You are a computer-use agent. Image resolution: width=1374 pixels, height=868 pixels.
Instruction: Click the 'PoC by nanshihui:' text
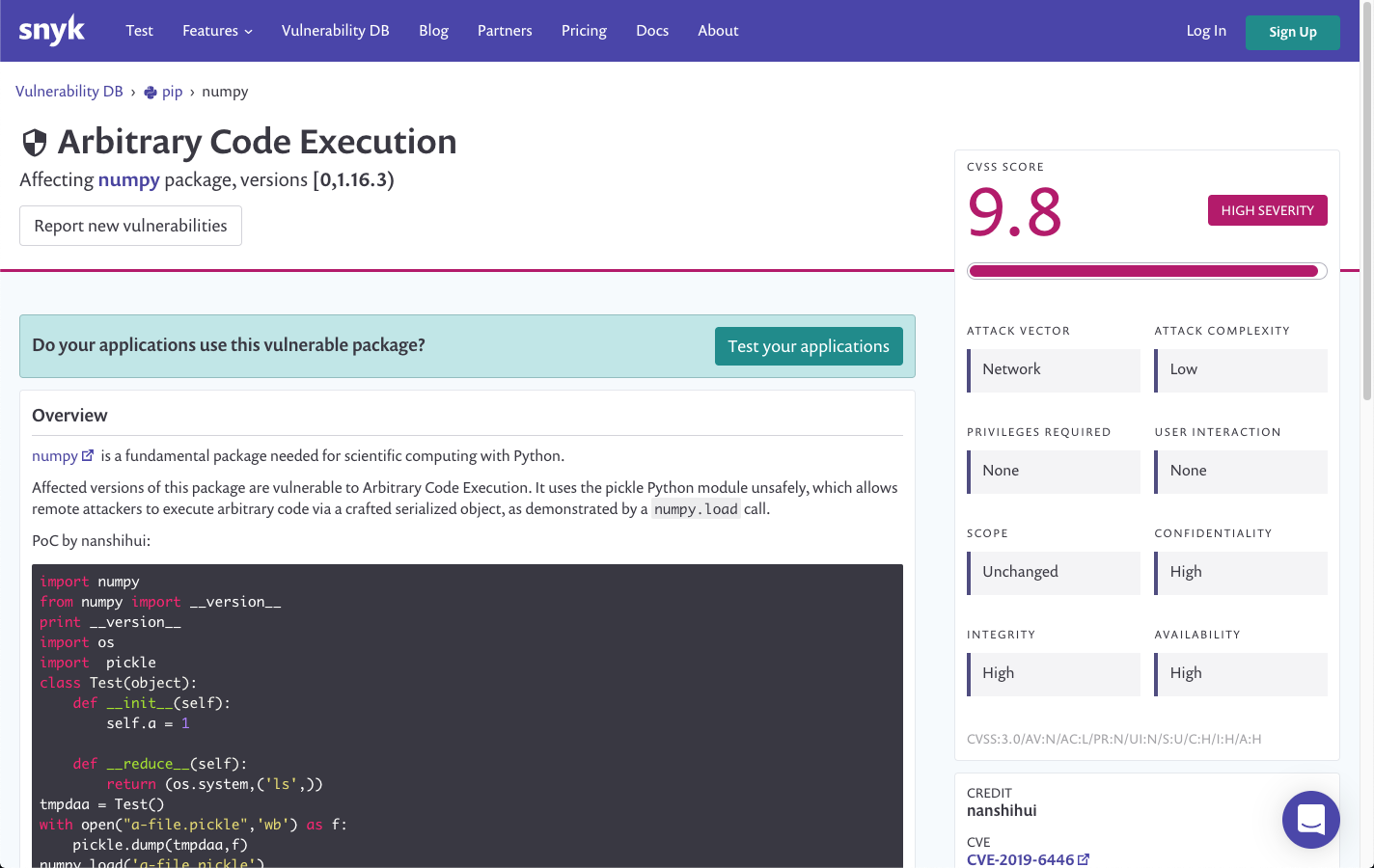(x=91, y=541)
